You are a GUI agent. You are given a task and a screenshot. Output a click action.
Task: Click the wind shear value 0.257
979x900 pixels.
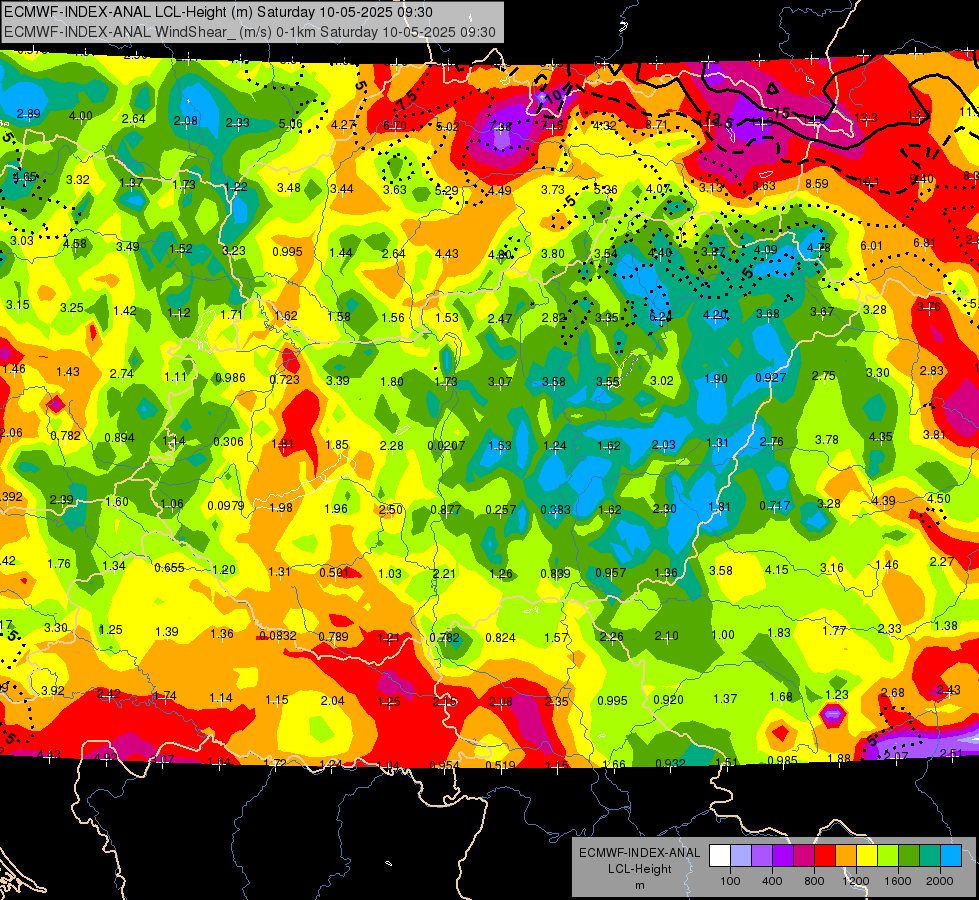[501, 510]
